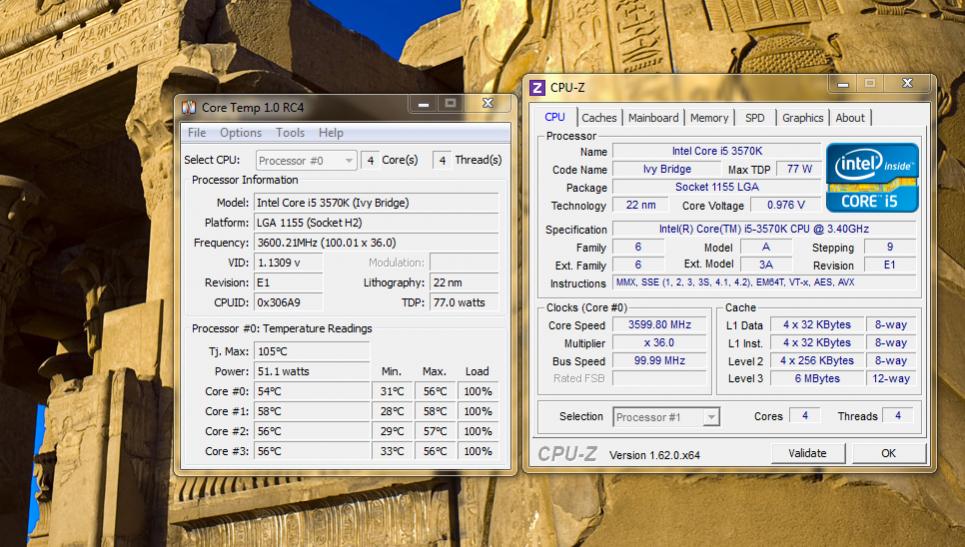This screenshot has height=547, width=965.
Task: Open the Options menu in Core Temp
Action: pos(241,133)
